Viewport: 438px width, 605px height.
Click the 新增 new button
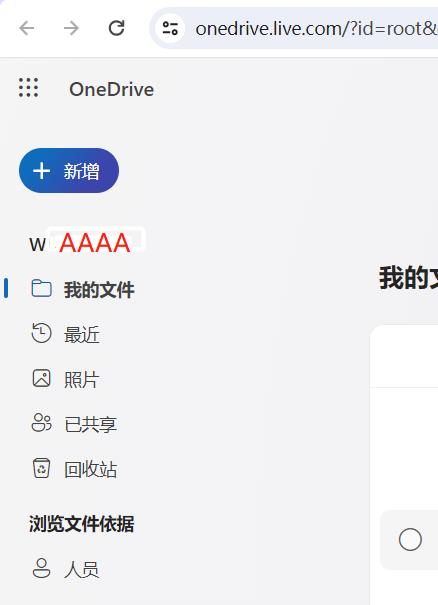pos(69,171)
